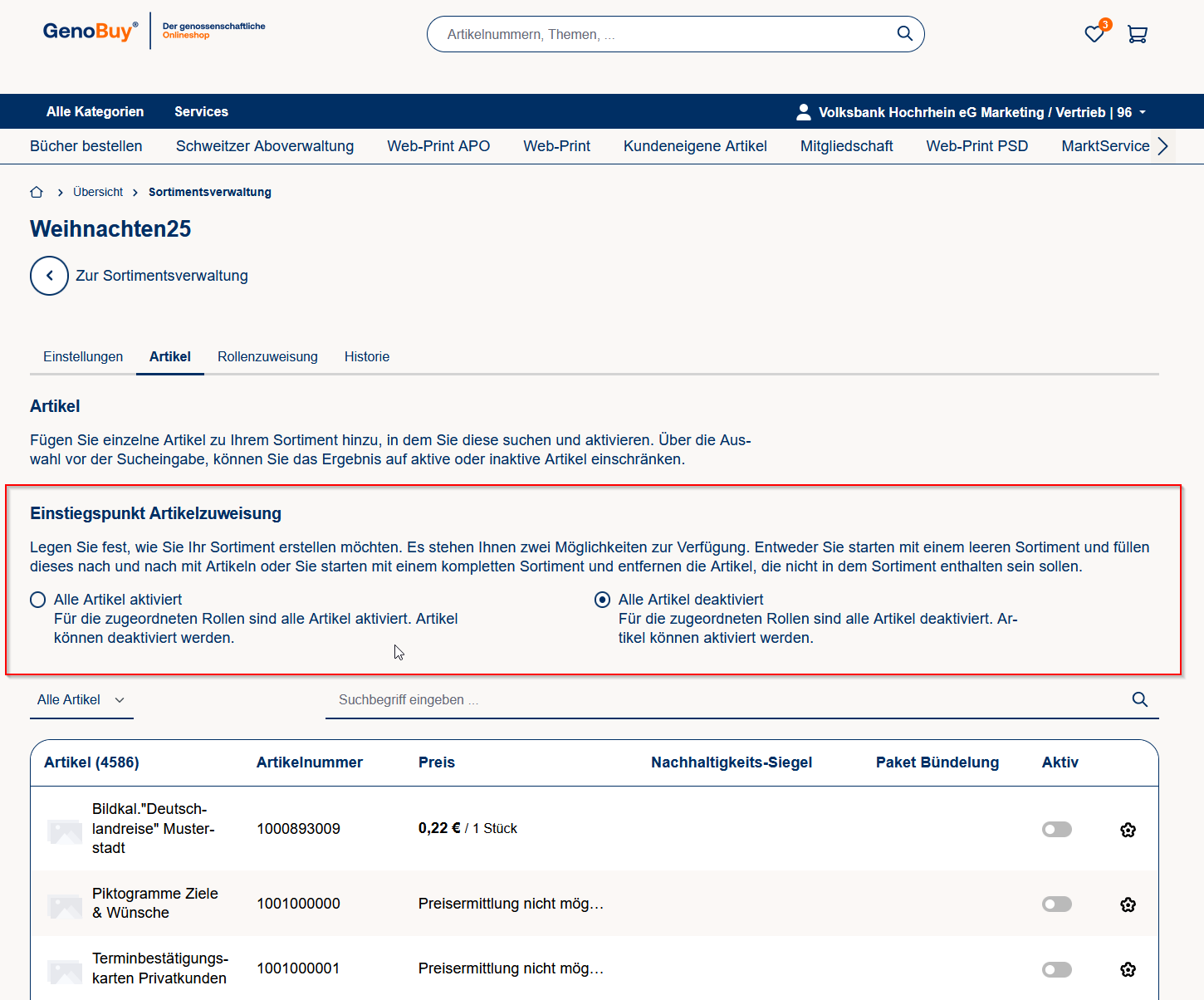Open settings gear for Piktogramme Ziele & Wünsche
The image size is (1204, 1000).
(1127, 904)
